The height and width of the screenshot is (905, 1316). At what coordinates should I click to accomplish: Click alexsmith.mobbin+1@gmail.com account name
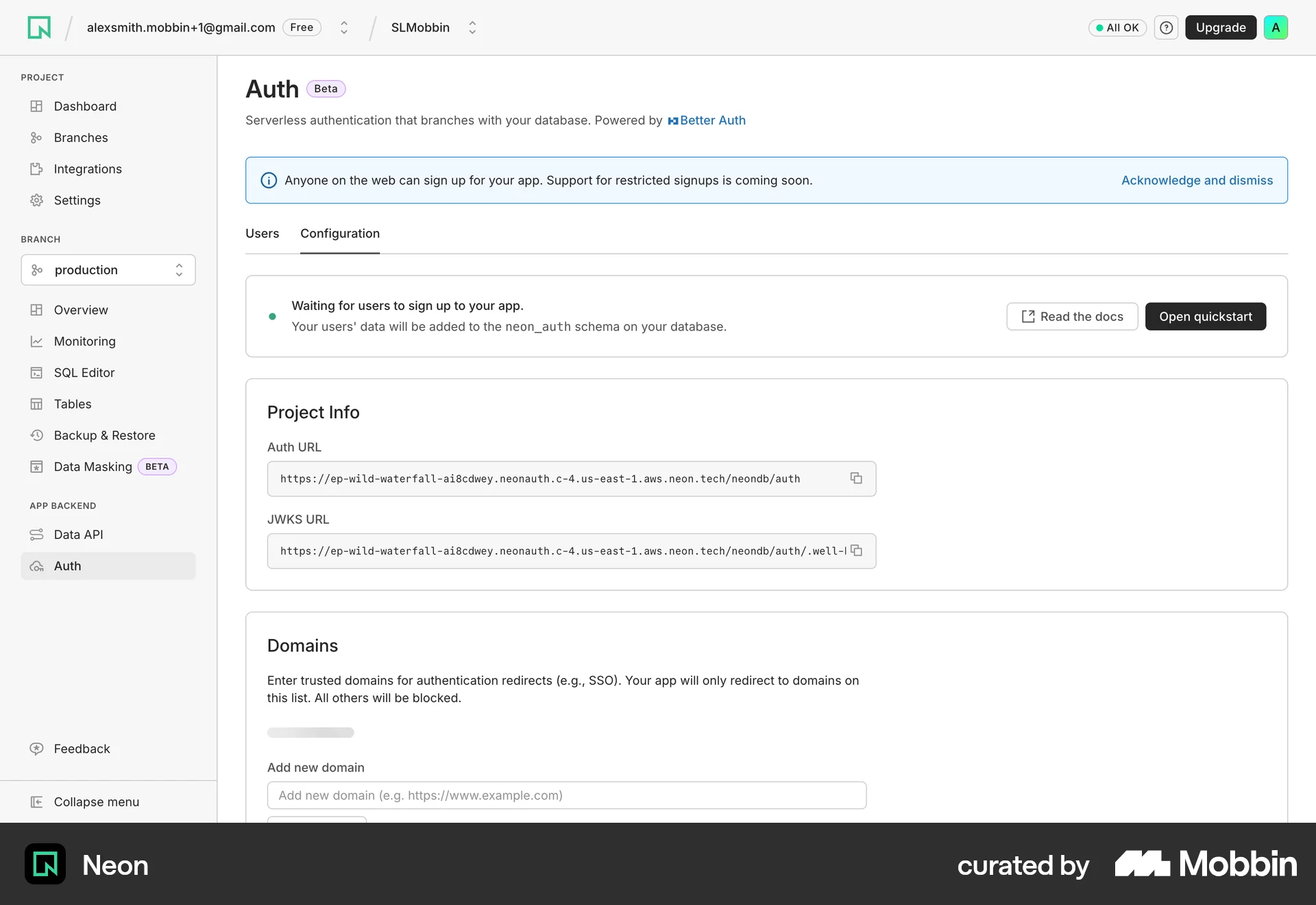pyautogui.click(x=181, y=27)
